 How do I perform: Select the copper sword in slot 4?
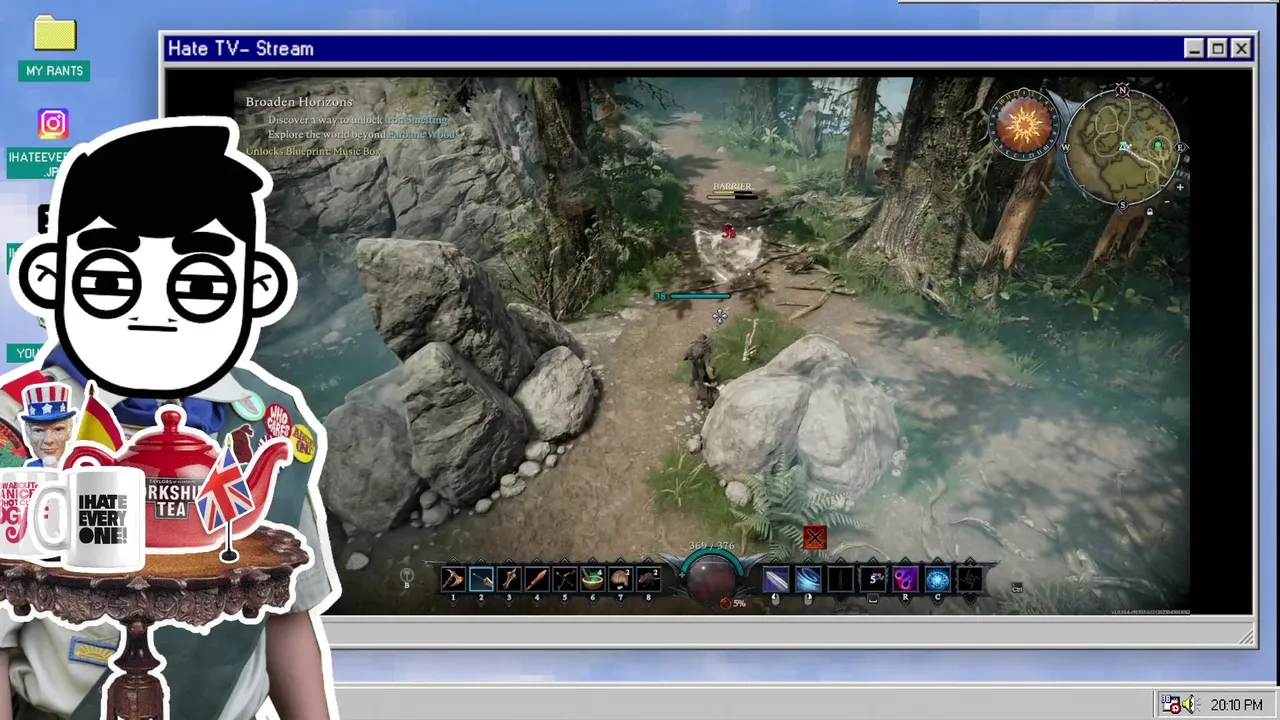coord(537,579)
